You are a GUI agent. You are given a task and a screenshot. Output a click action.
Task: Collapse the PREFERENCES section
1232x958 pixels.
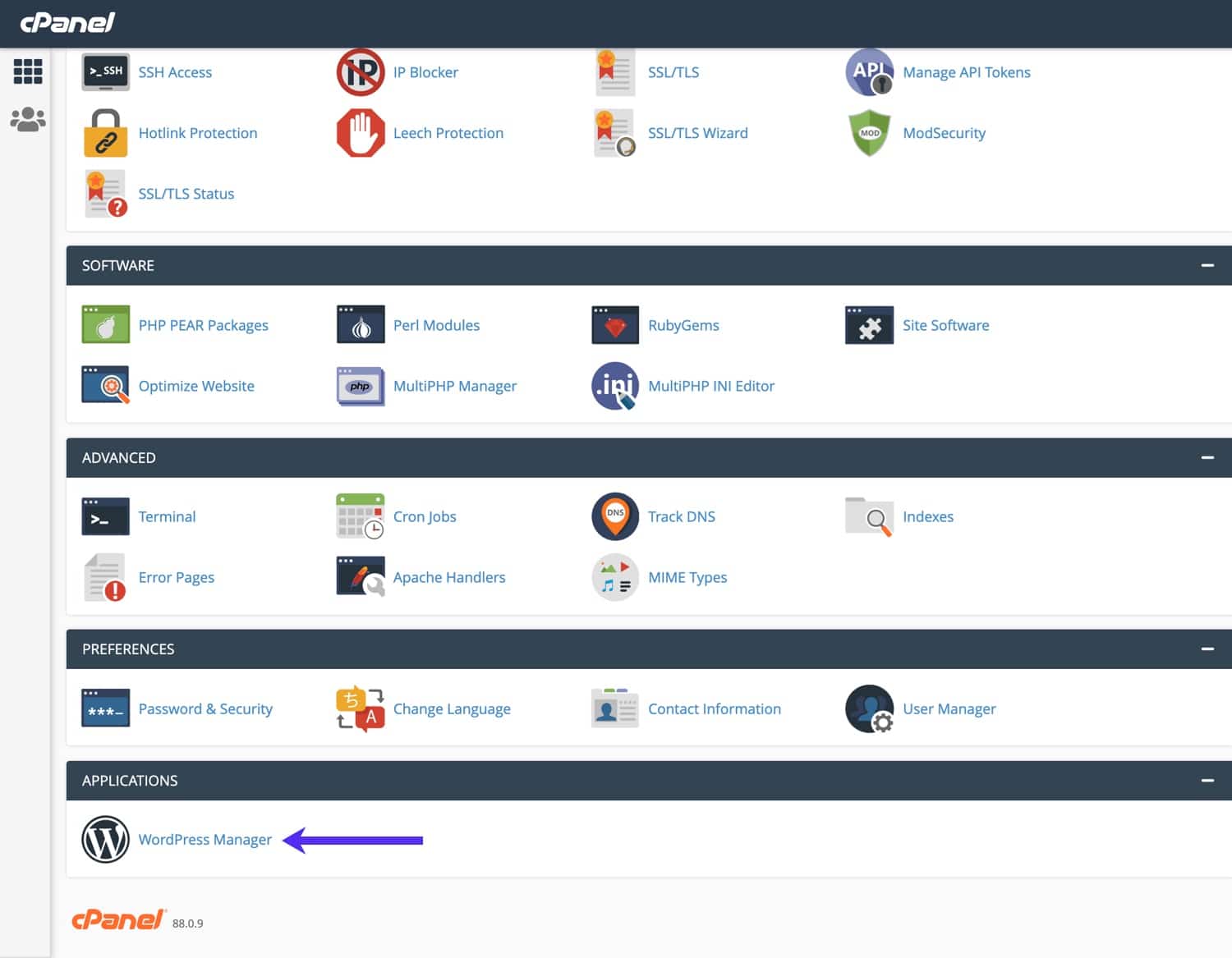(x=1207, y=649)
